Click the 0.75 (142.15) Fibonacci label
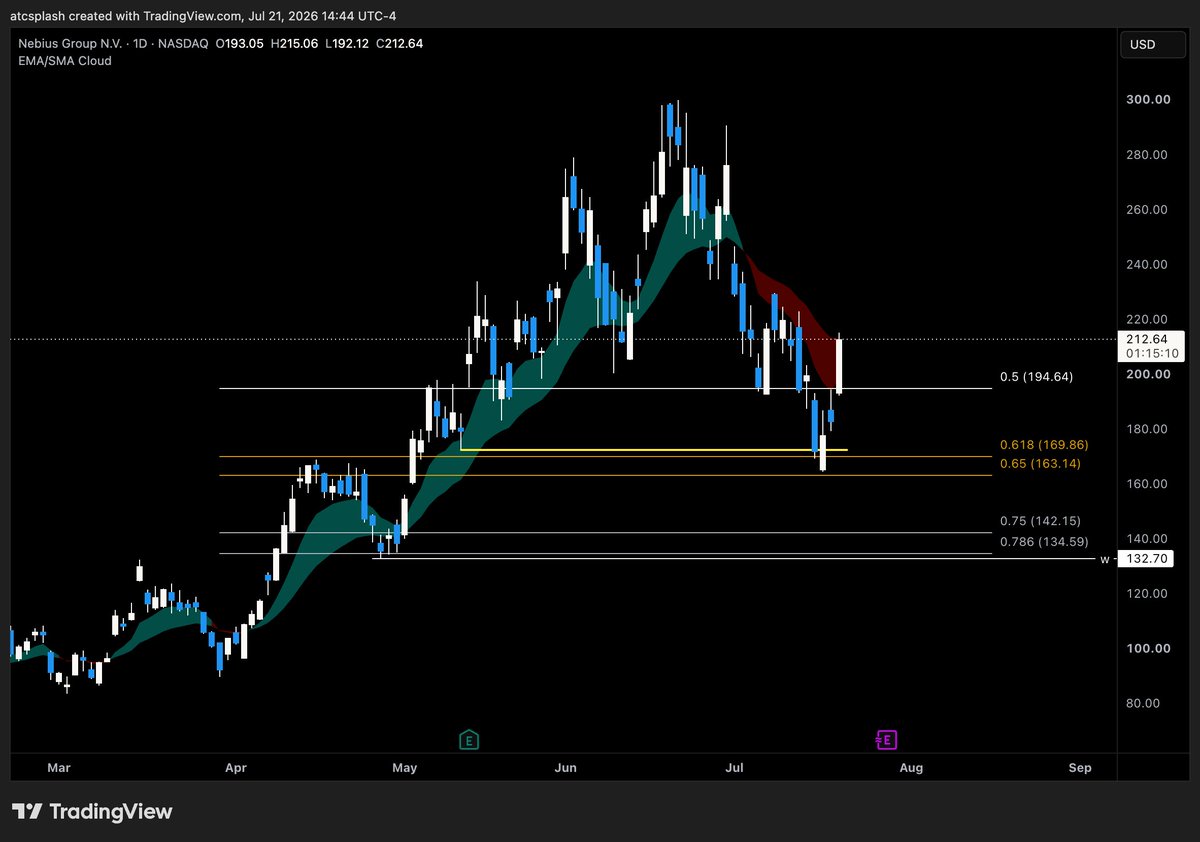Viewport: 1200px width, 842px height. click(1040, 521)
